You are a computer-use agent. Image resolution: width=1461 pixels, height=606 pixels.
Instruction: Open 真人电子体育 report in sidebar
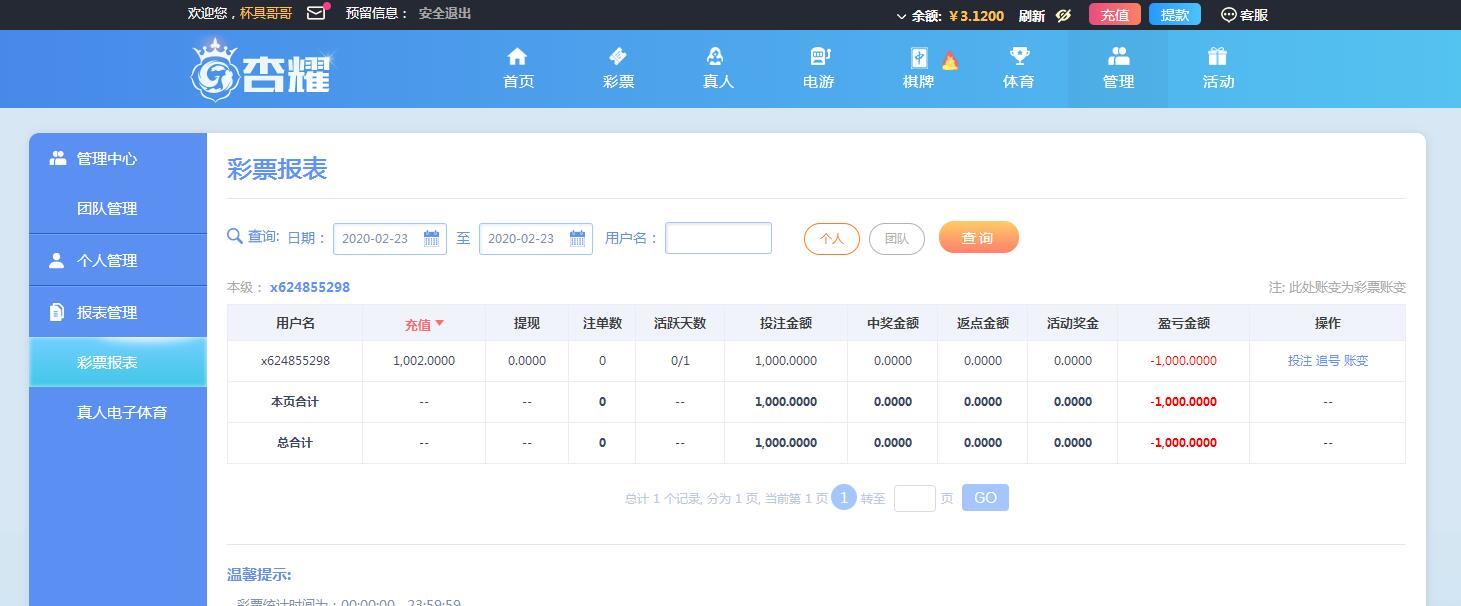point(122,412)
